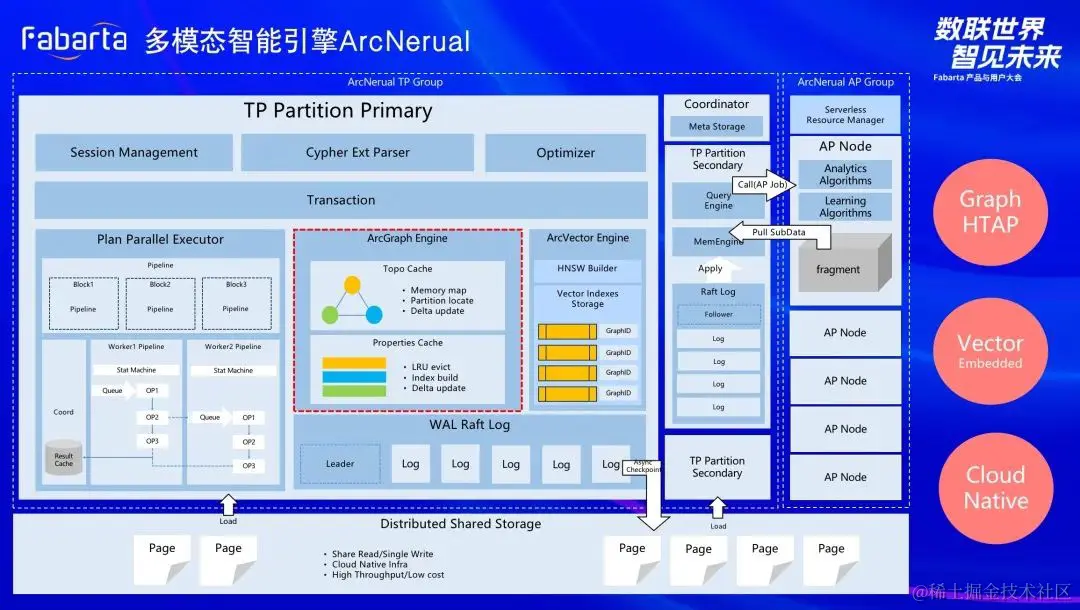Select the Session Management box
Image resolution: width=1080 pixels, height=610 pixels.
coord(134,153)
